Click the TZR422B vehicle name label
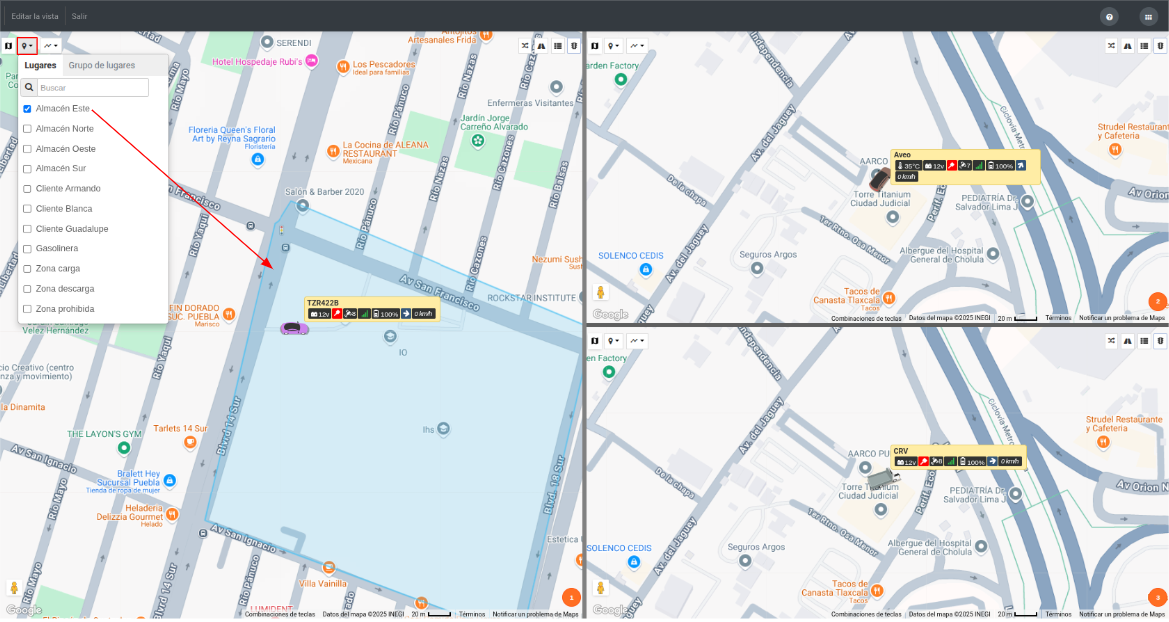1169x622 pixels. [323, 304]
